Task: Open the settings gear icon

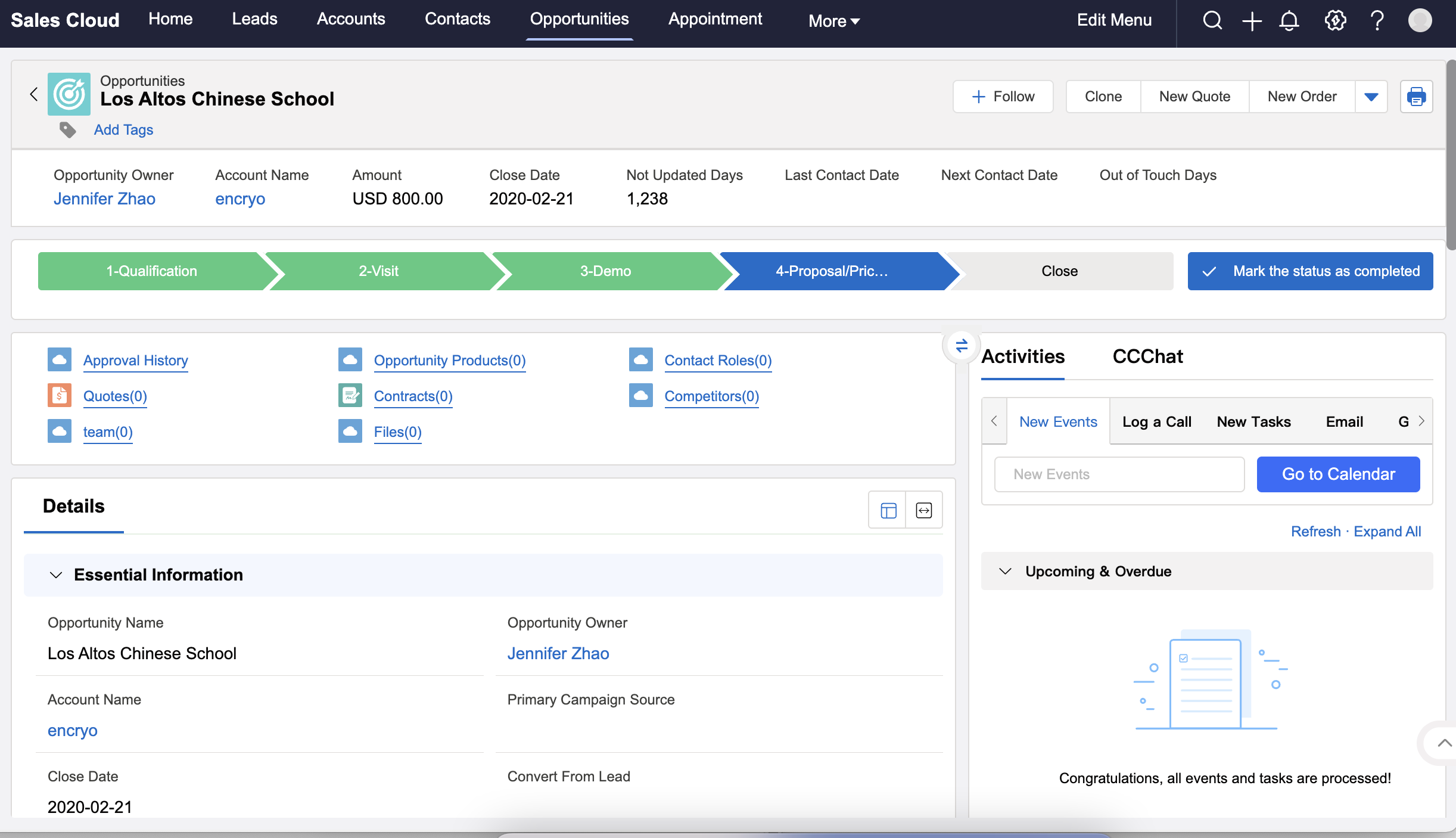Action: click(x=1335, y=20)
